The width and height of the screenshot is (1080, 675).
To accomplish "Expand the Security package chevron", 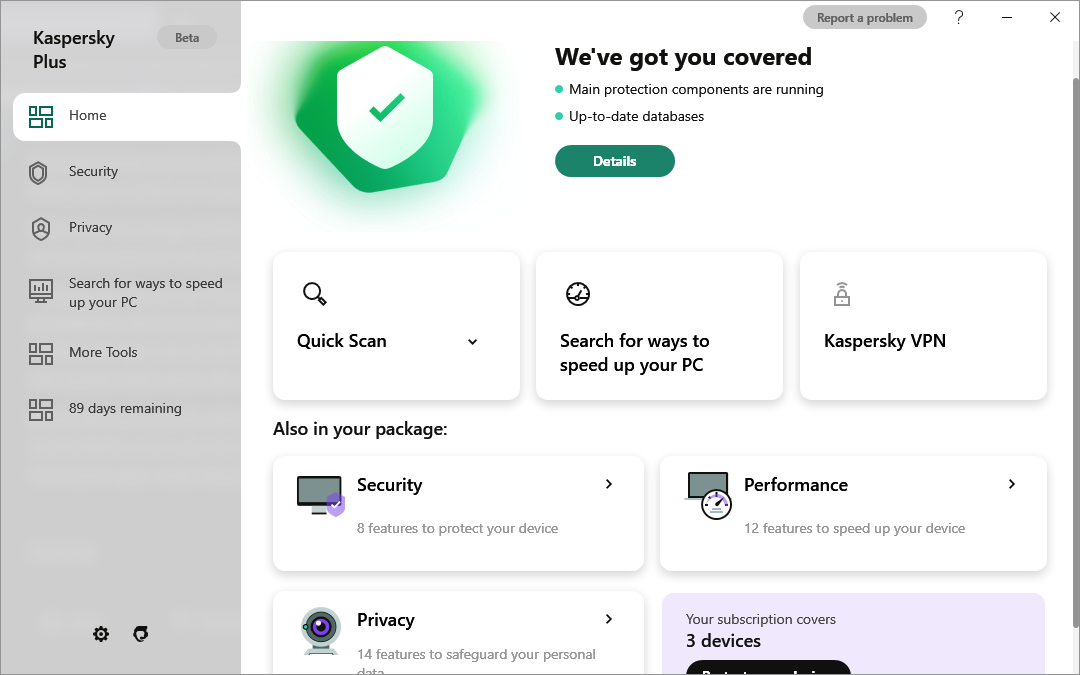I will pos(609,484).
